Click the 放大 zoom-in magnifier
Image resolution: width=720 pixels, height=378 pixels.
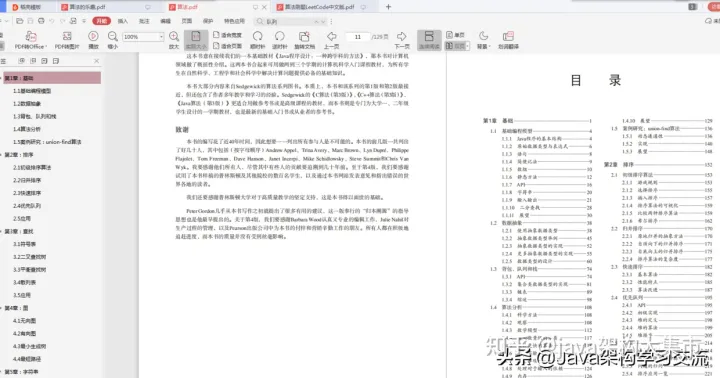174,40
